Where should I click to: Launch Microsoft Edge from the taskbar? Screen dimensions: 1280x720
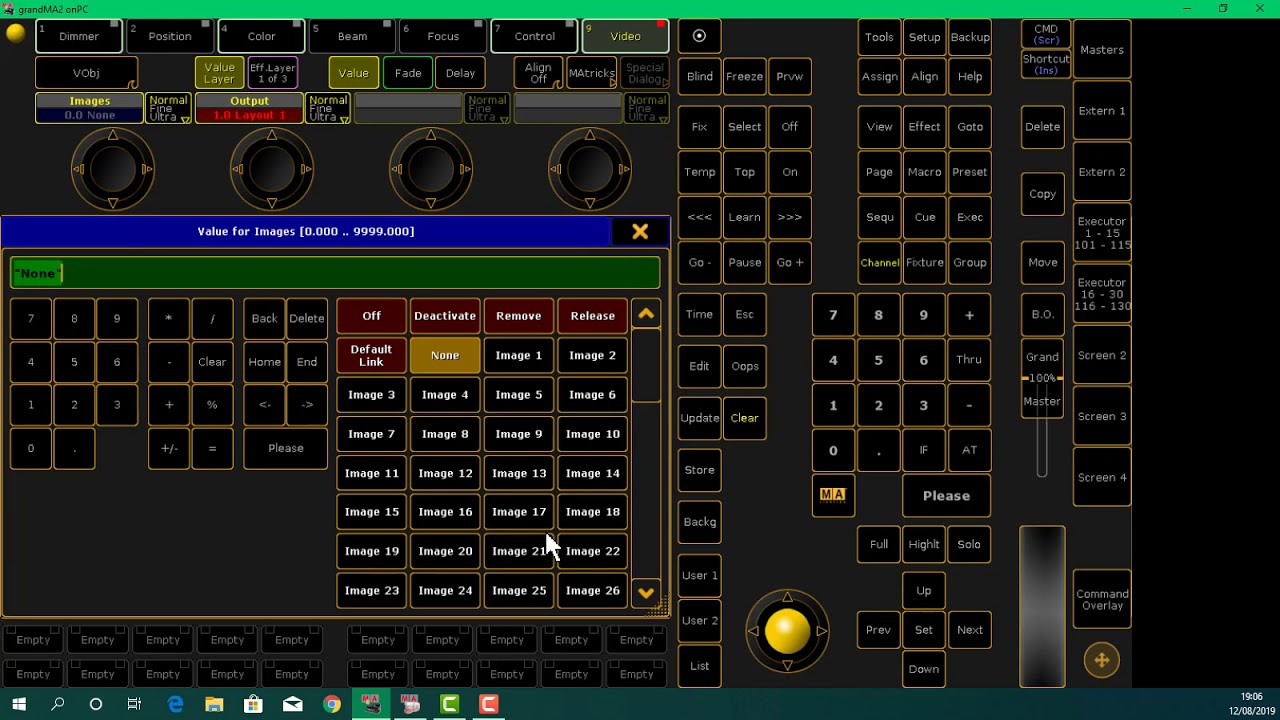coord(176,704)
